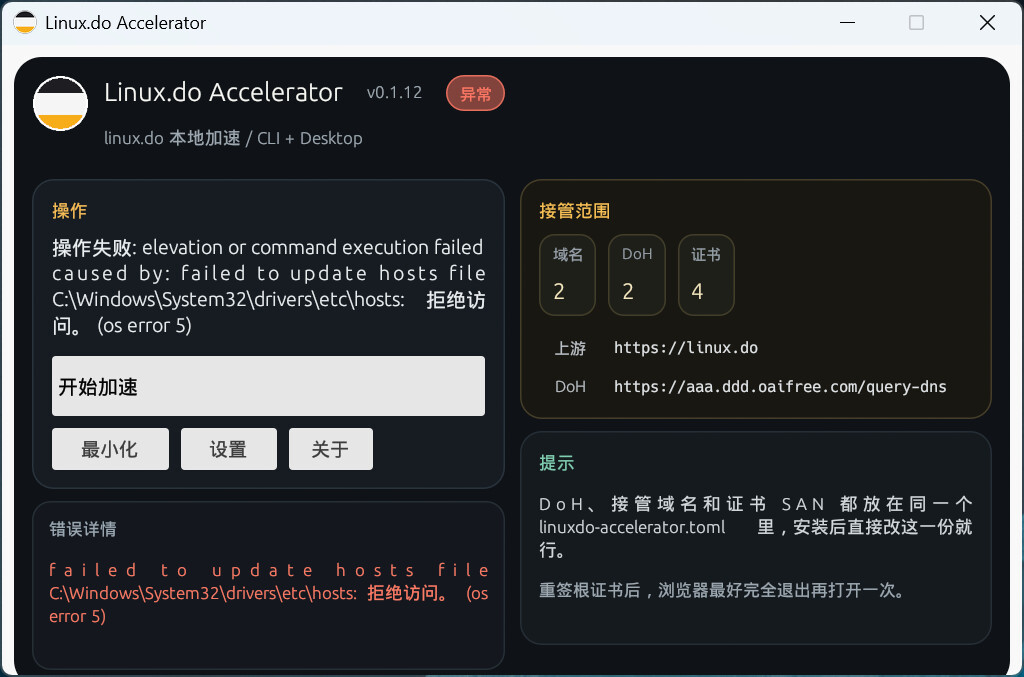Click the 最小化 button
Viewport: 1024px width, 677px height.
110,449
